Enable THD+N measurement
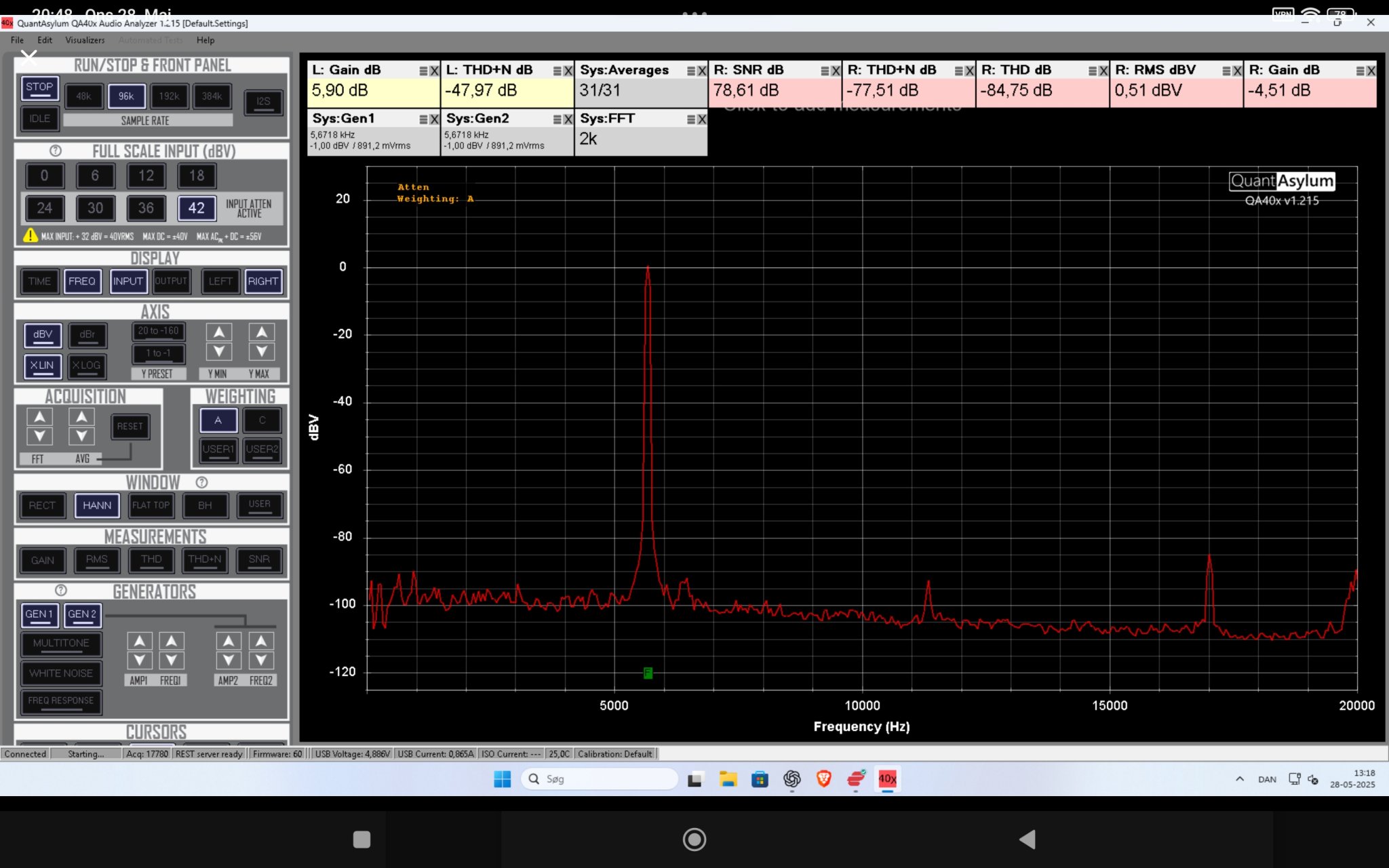The image size is (1389, 868). [205, 560]
